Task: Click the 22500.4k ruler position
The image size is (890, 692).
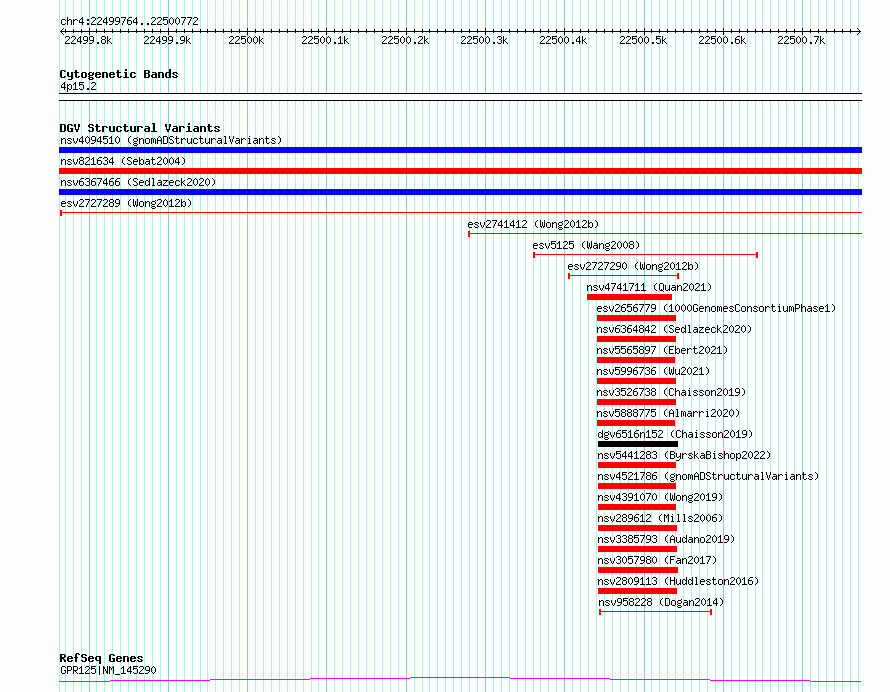Action: tap(563, 40)
